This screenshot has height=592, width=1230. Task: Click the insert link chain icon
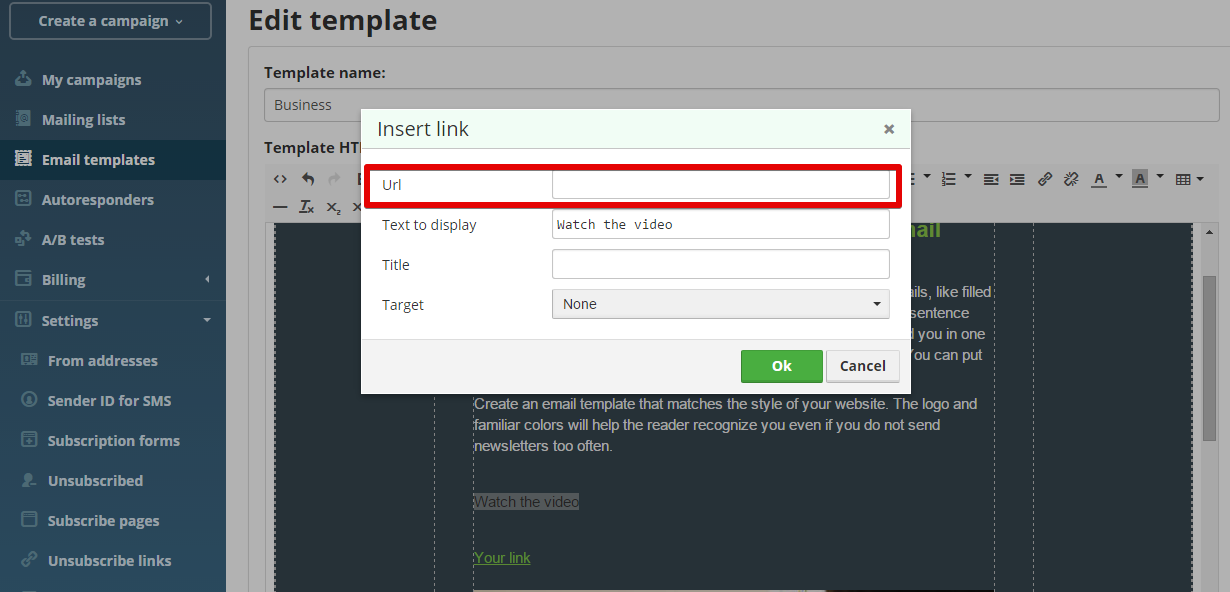tap(1045, 179)
